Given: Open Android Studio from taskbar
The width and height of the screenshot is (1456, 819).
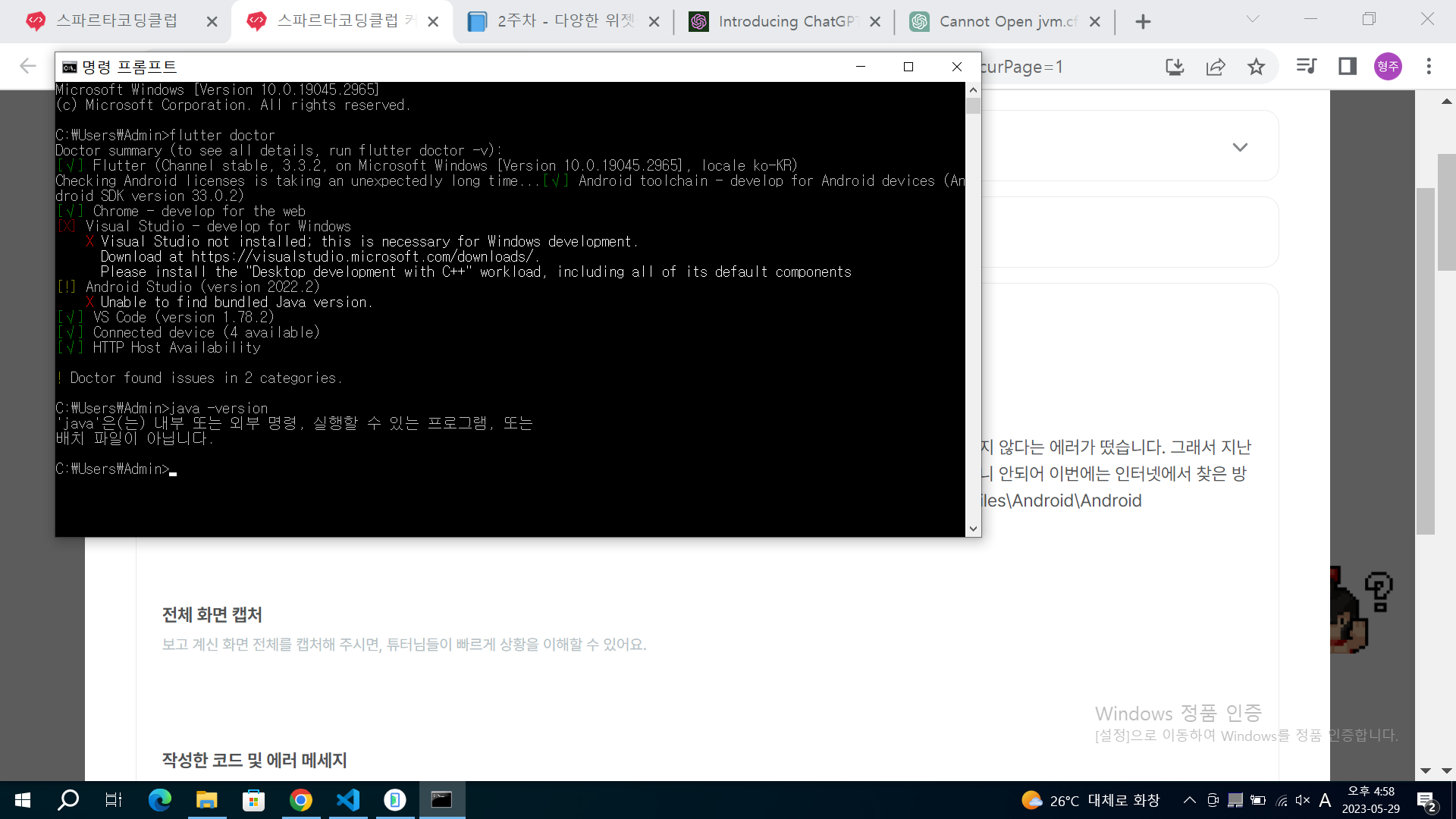Looking at the screenshot, I should click(x=394, y=800).
